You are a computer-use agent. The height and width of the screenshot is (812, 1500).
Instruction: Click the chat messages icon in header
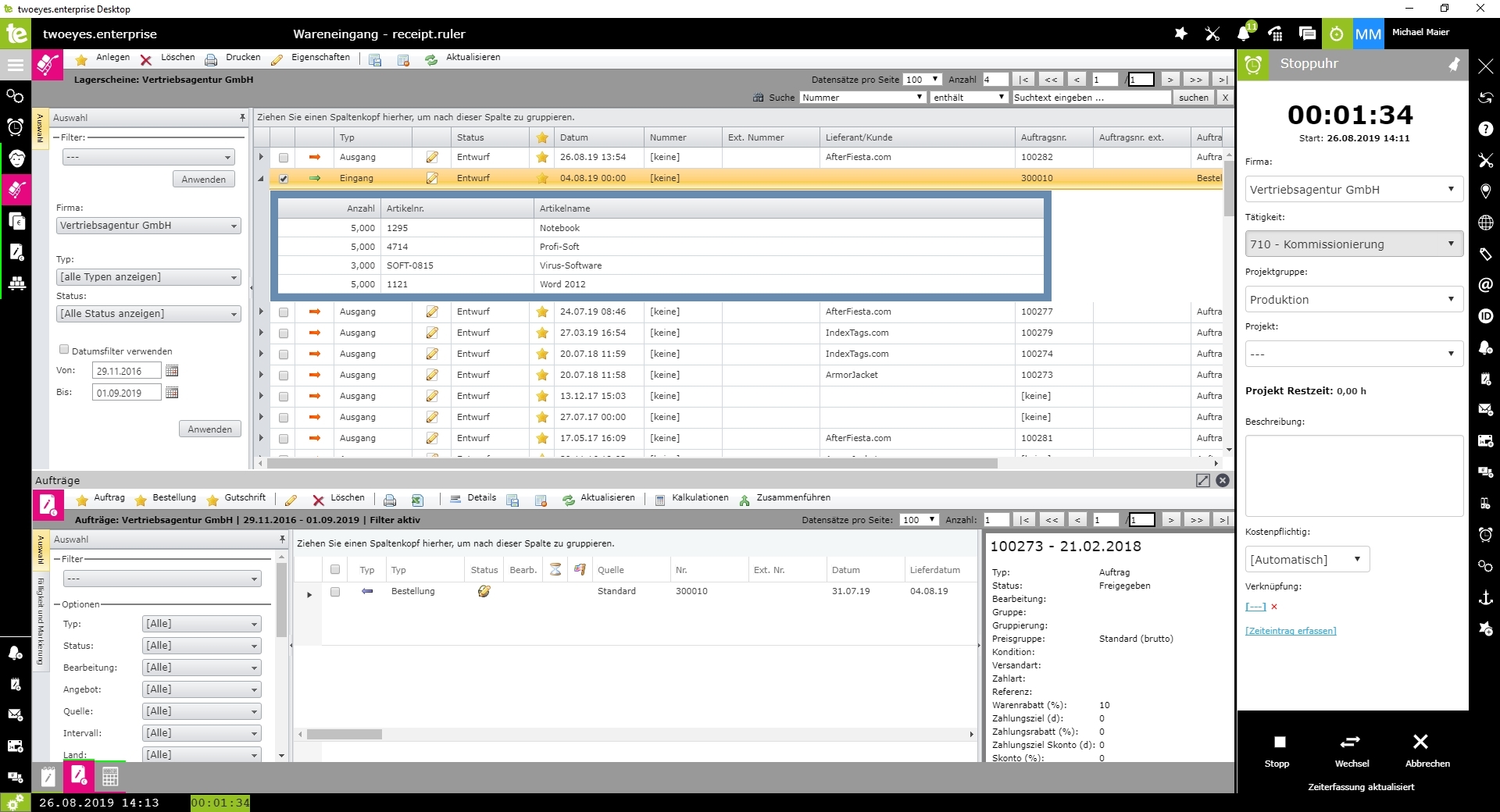pyautogui.click(x=1307, y=34)
